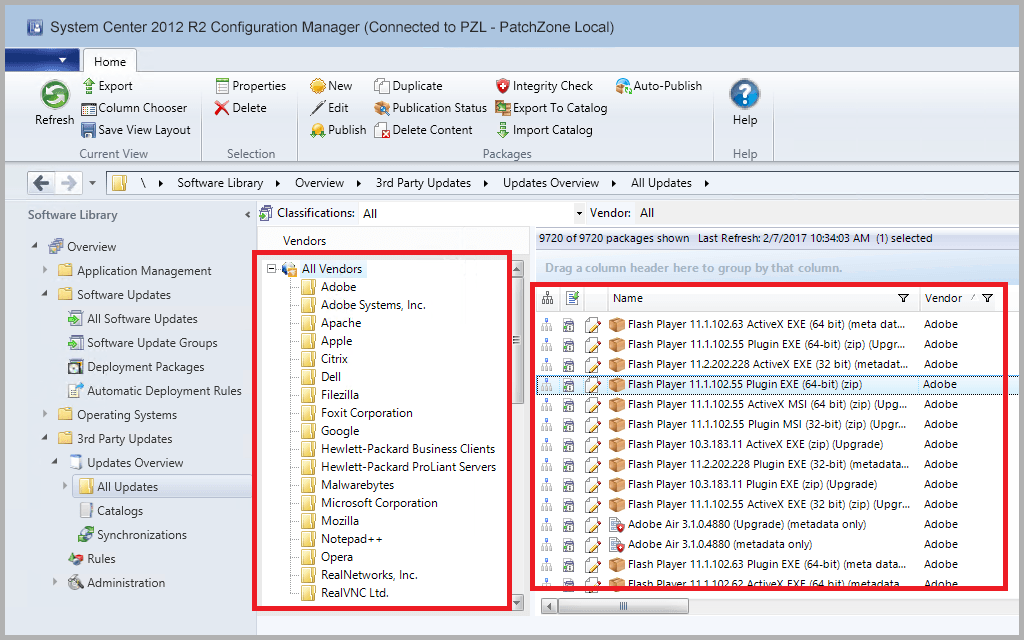This screenshot has width=1024, height=640.
Task: Open the Auto-Publish option
Action: [659, 86]
